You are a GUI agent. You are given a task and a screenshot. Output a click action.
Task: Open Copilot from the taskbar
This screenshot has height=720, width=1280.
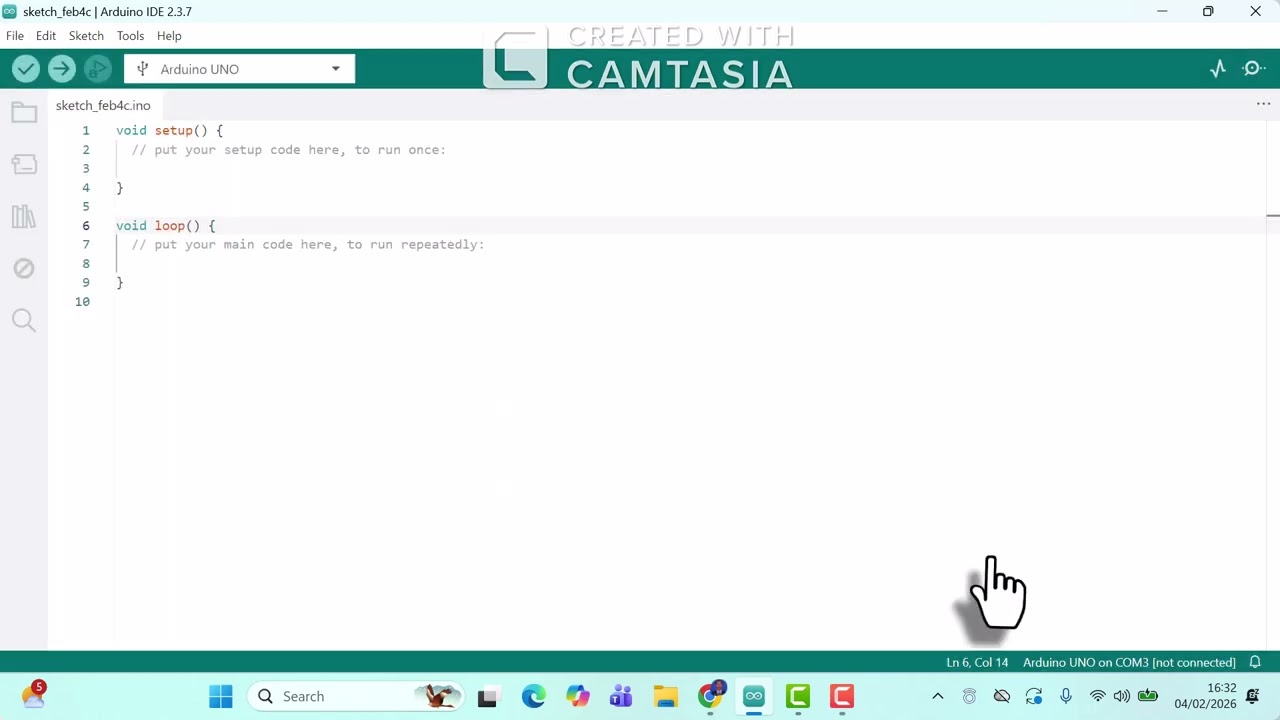click(x=577, y=696)
